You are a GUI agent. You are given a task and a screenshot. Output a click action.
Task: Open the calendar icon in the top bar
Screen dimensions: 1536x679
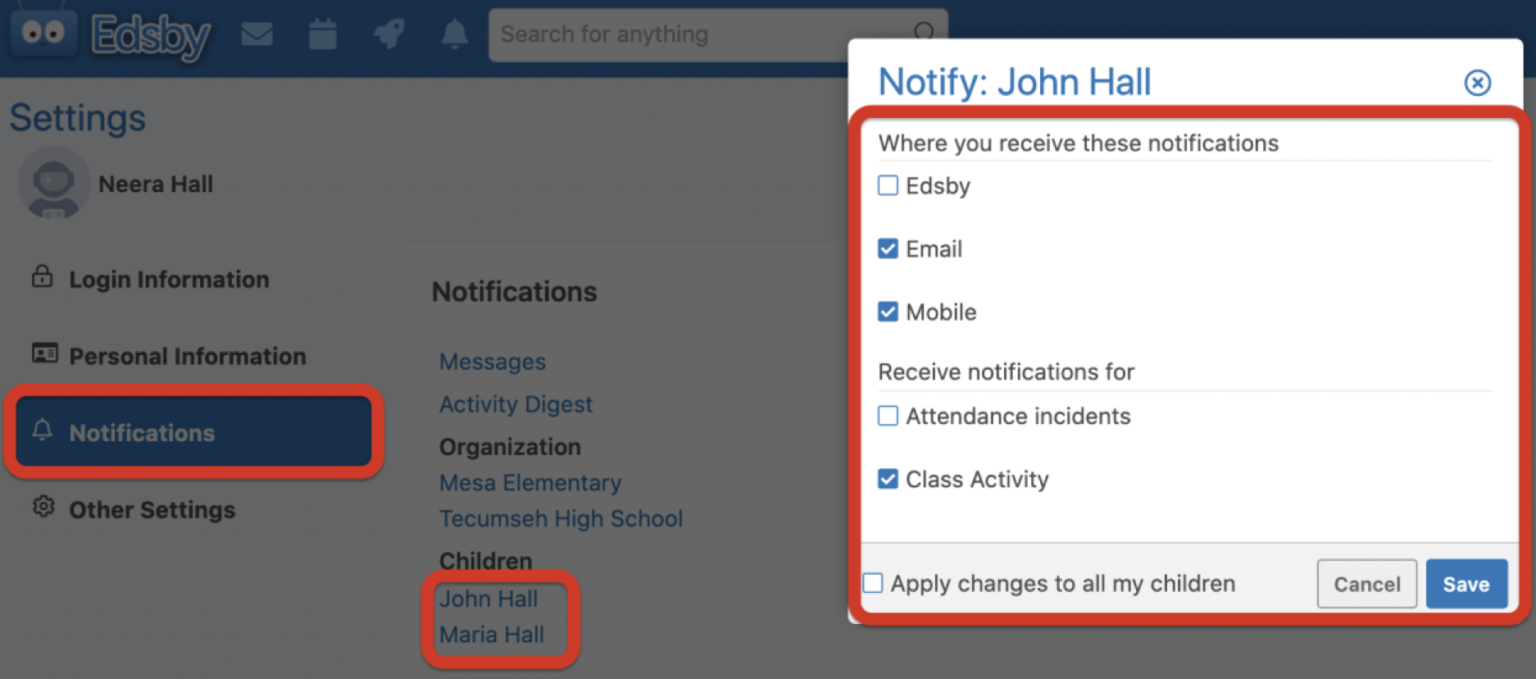(x=322, y=33)
